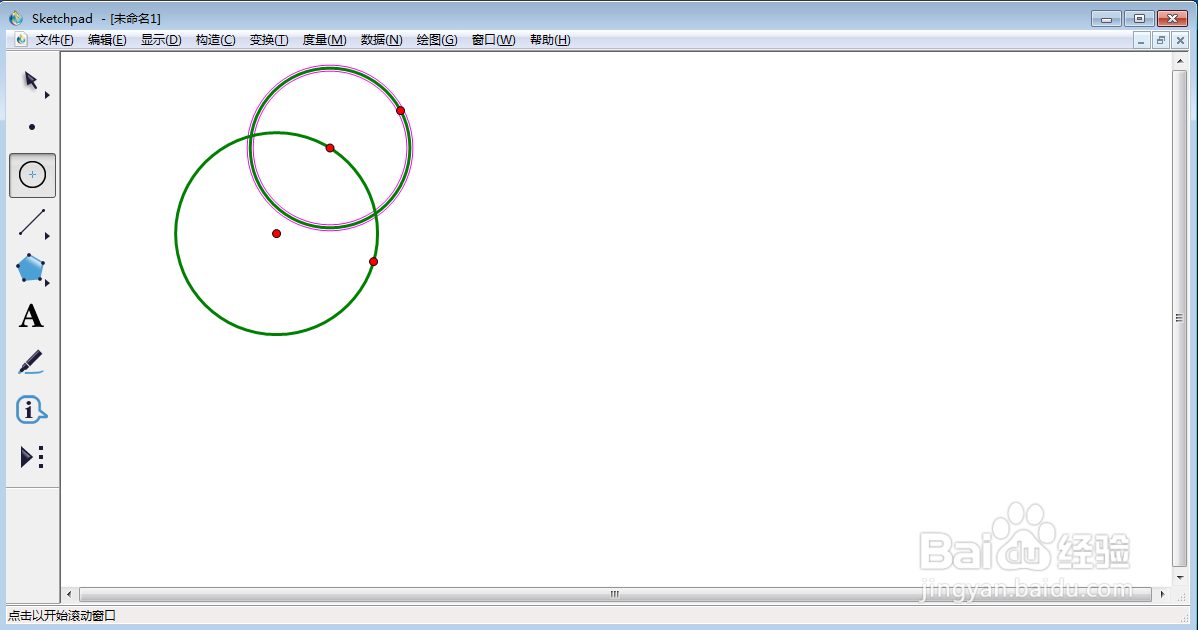Expand Straightedge tool flyout triangle
The height and width of the screenshot is (630, 1198).
pos(47,237)
